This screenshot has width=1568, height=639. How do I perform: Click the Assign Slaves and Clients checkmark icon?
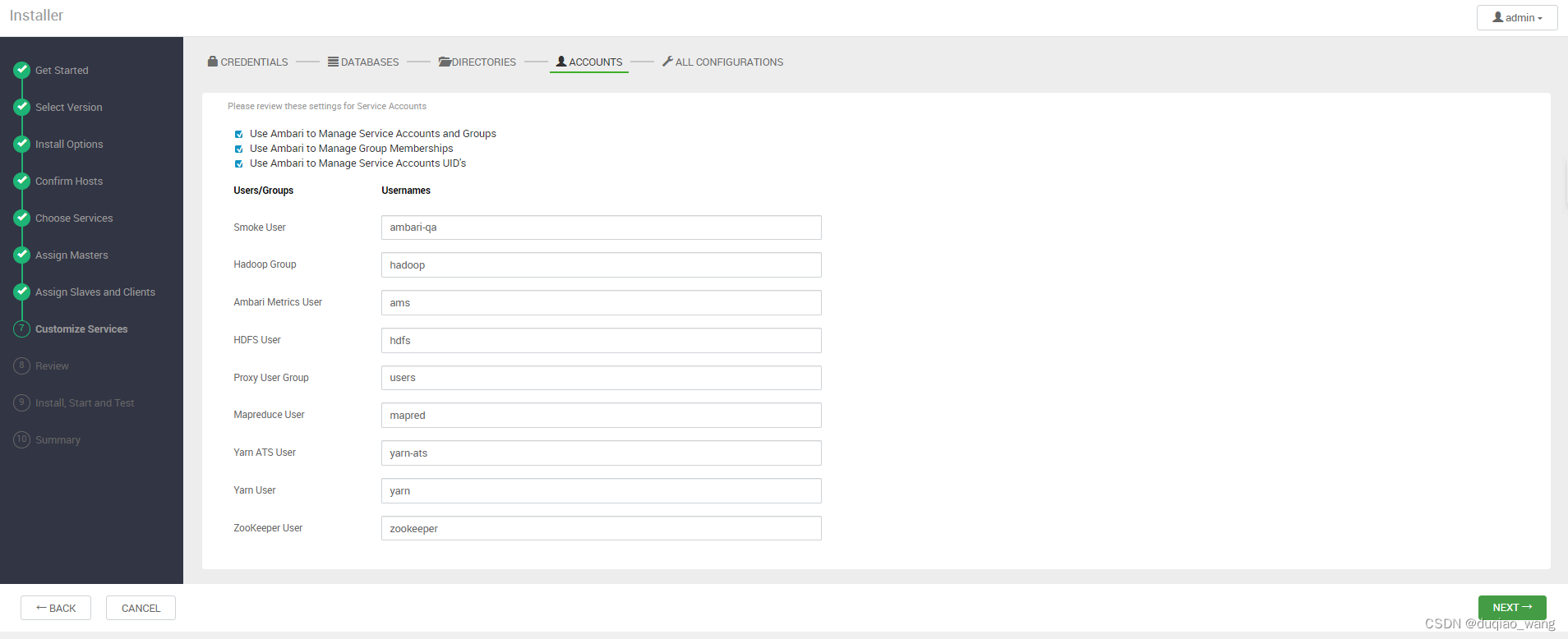(22, 292)
